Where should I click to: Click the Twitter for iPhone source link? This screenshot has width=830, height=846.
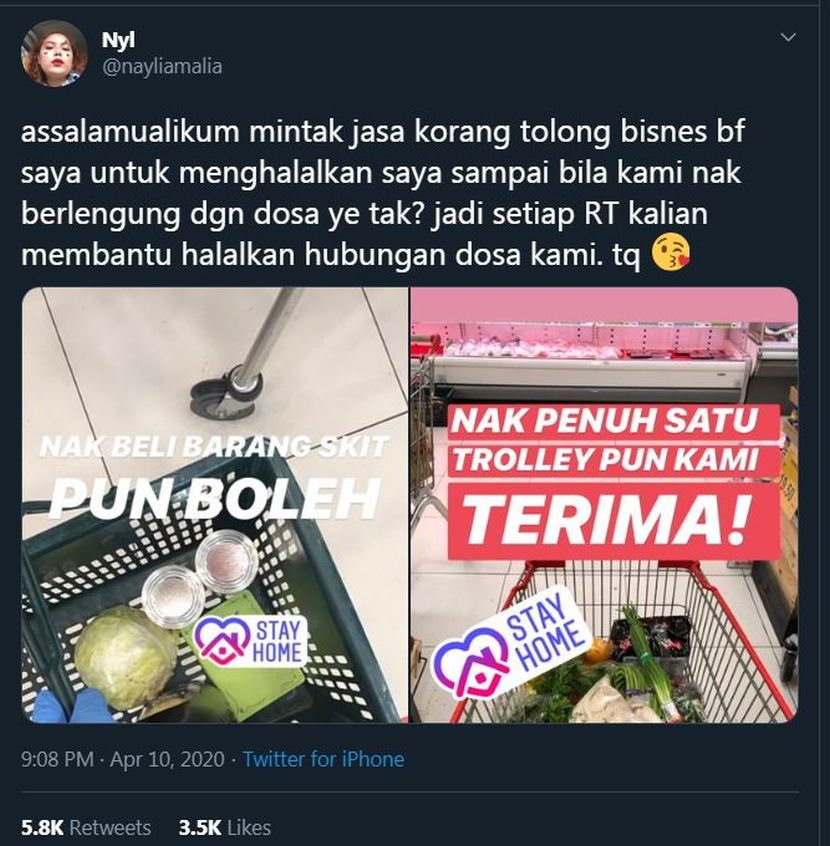tap(323, 759)
